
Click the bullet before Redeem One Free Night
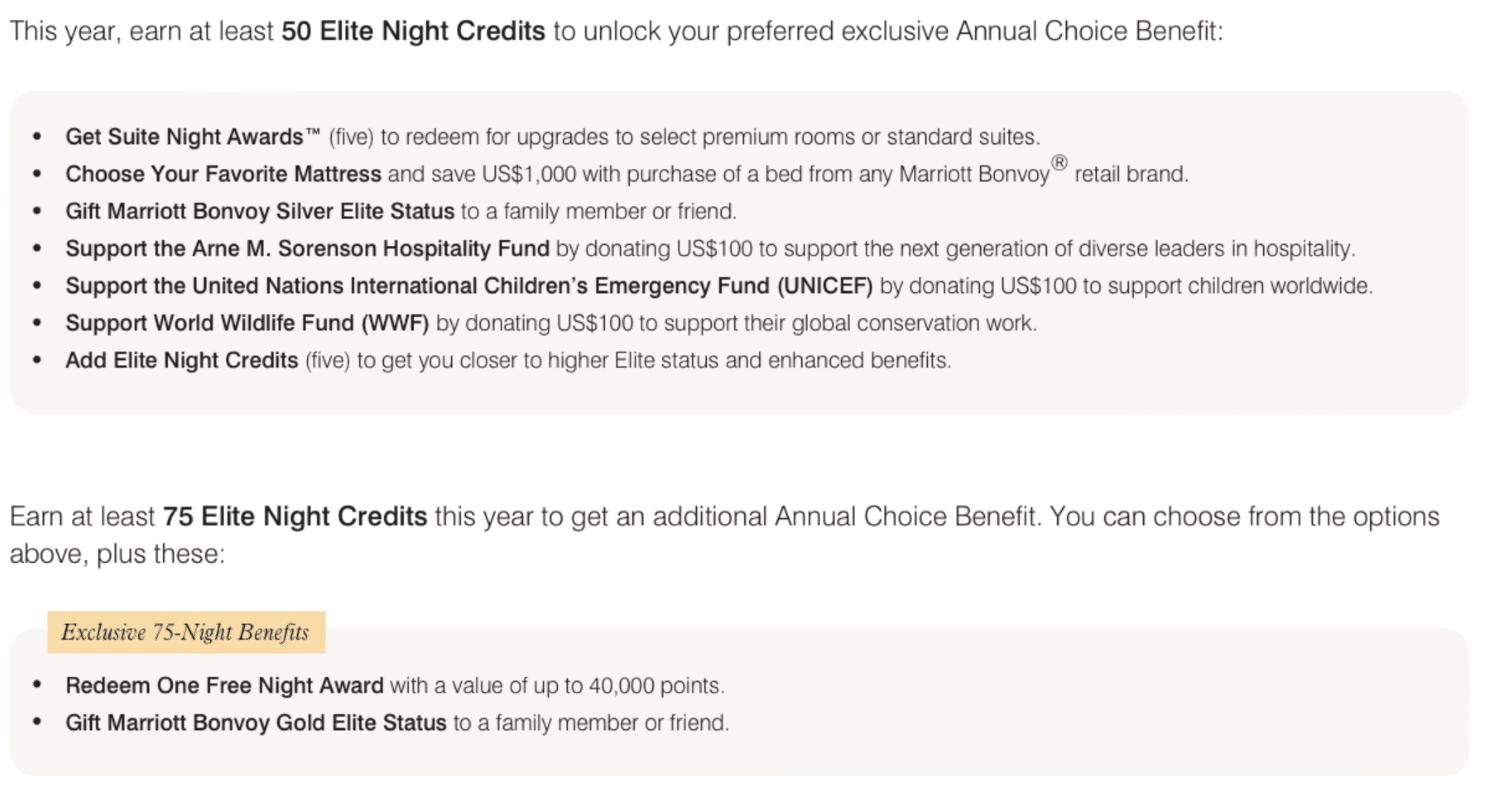37,686
